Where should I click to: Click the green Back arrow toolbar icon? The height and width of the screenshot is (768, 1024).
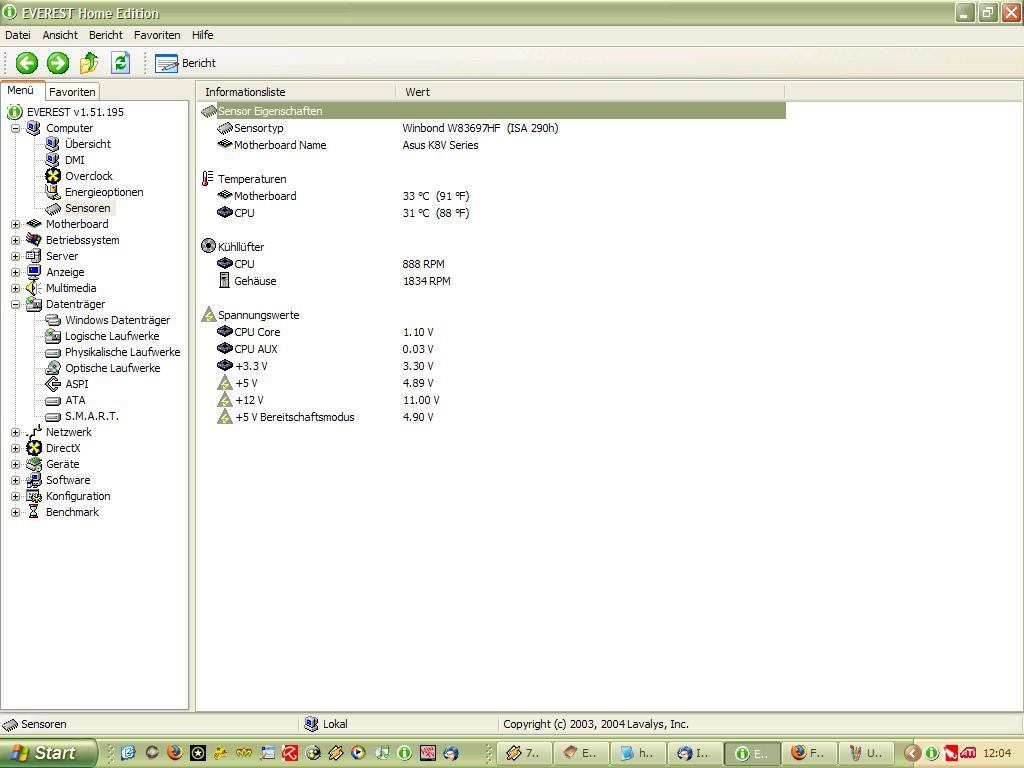[27, 63]
